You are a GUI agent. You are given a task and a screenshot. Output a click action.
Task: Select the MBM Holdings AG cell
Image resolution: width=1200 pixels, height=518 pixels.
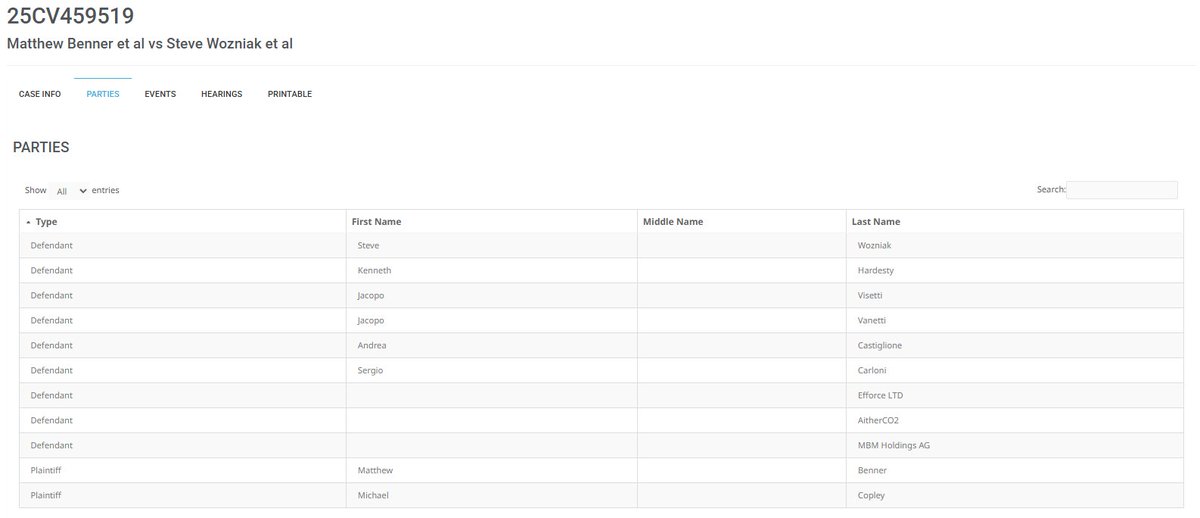pos(1015,446)
